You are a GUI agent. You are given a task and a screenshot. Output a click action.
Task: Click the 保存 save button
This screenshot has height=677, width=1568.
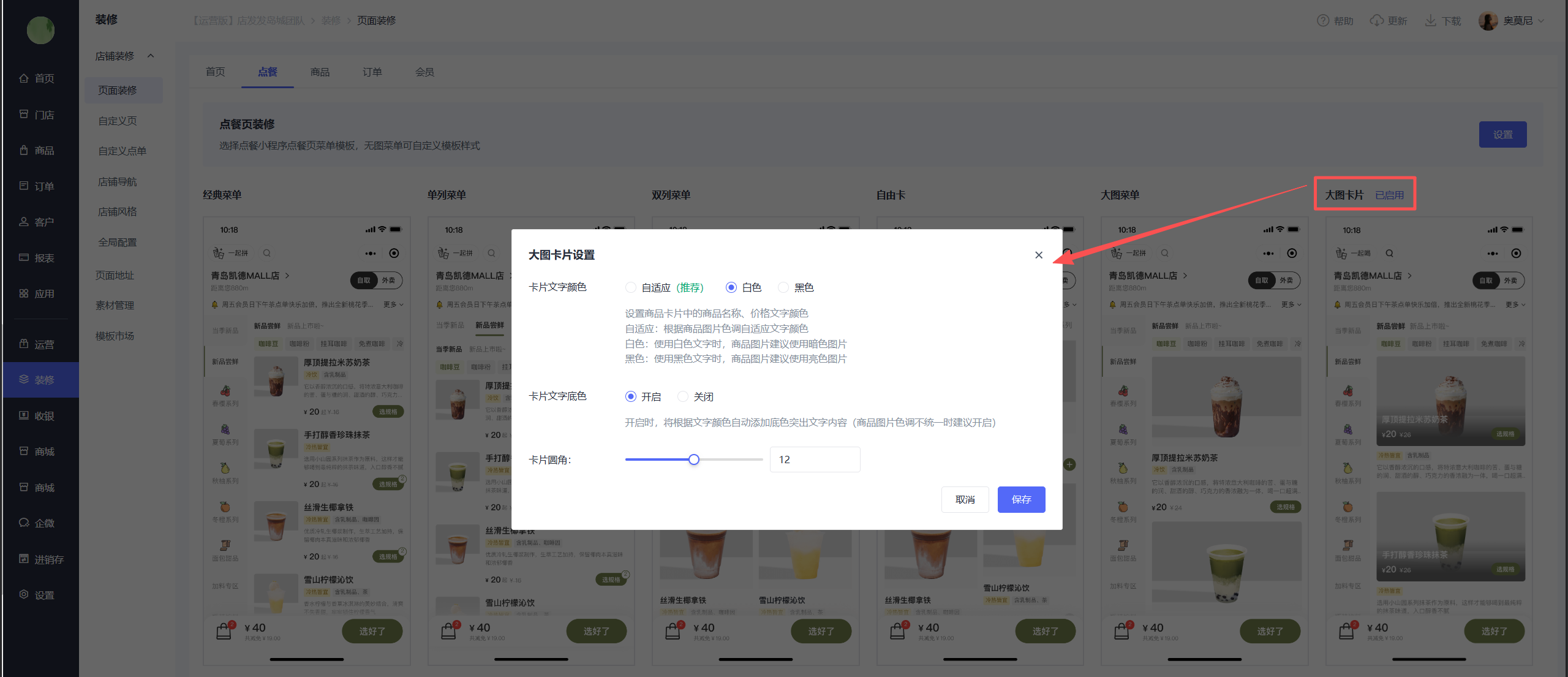point(1021,499)
